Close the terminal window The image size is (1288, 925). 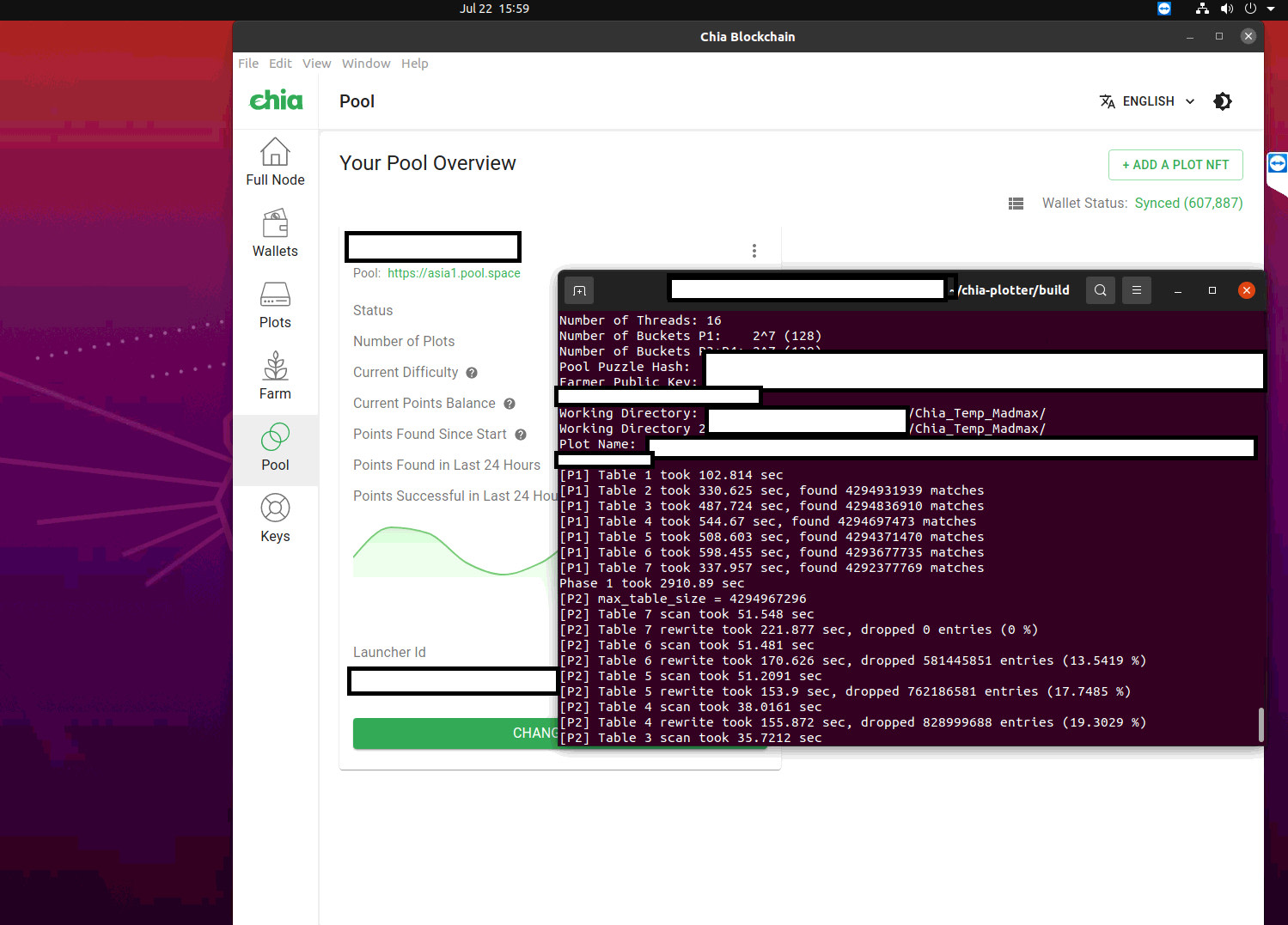pyautogui.click(x=1247, y=290)
